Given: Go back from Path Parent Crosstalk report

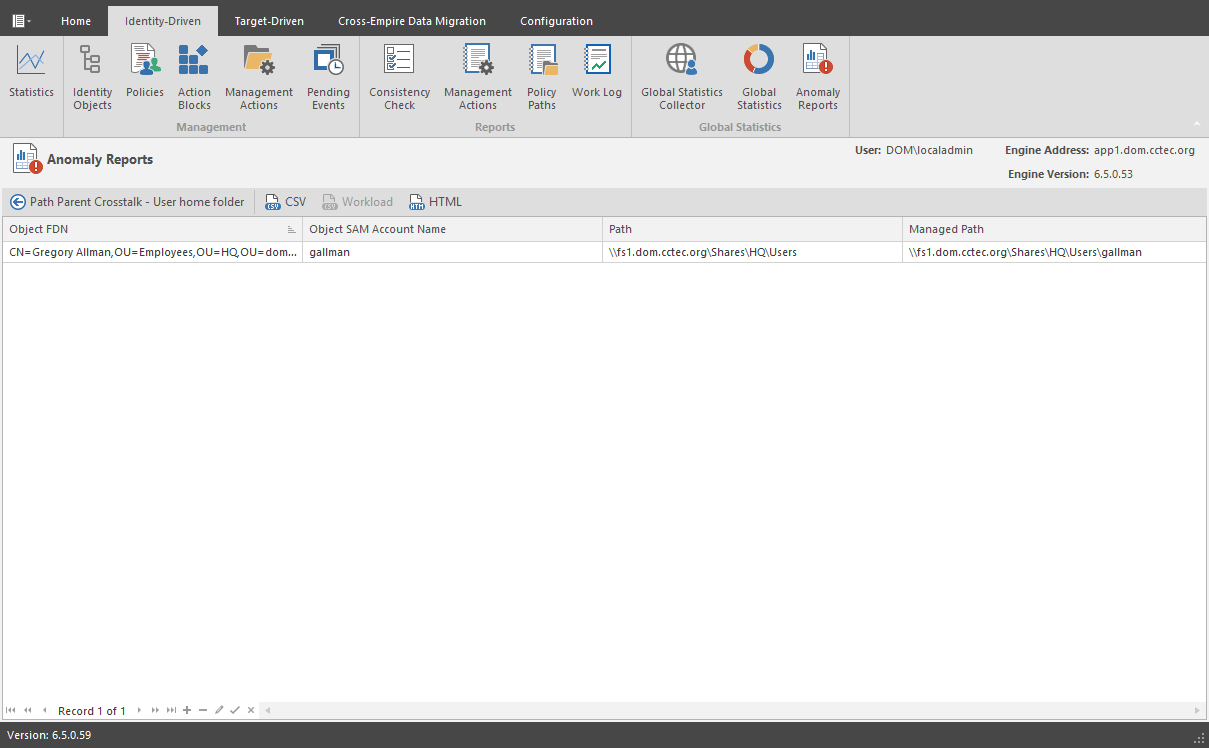Looking at the screenshot, I should [18, 202].
